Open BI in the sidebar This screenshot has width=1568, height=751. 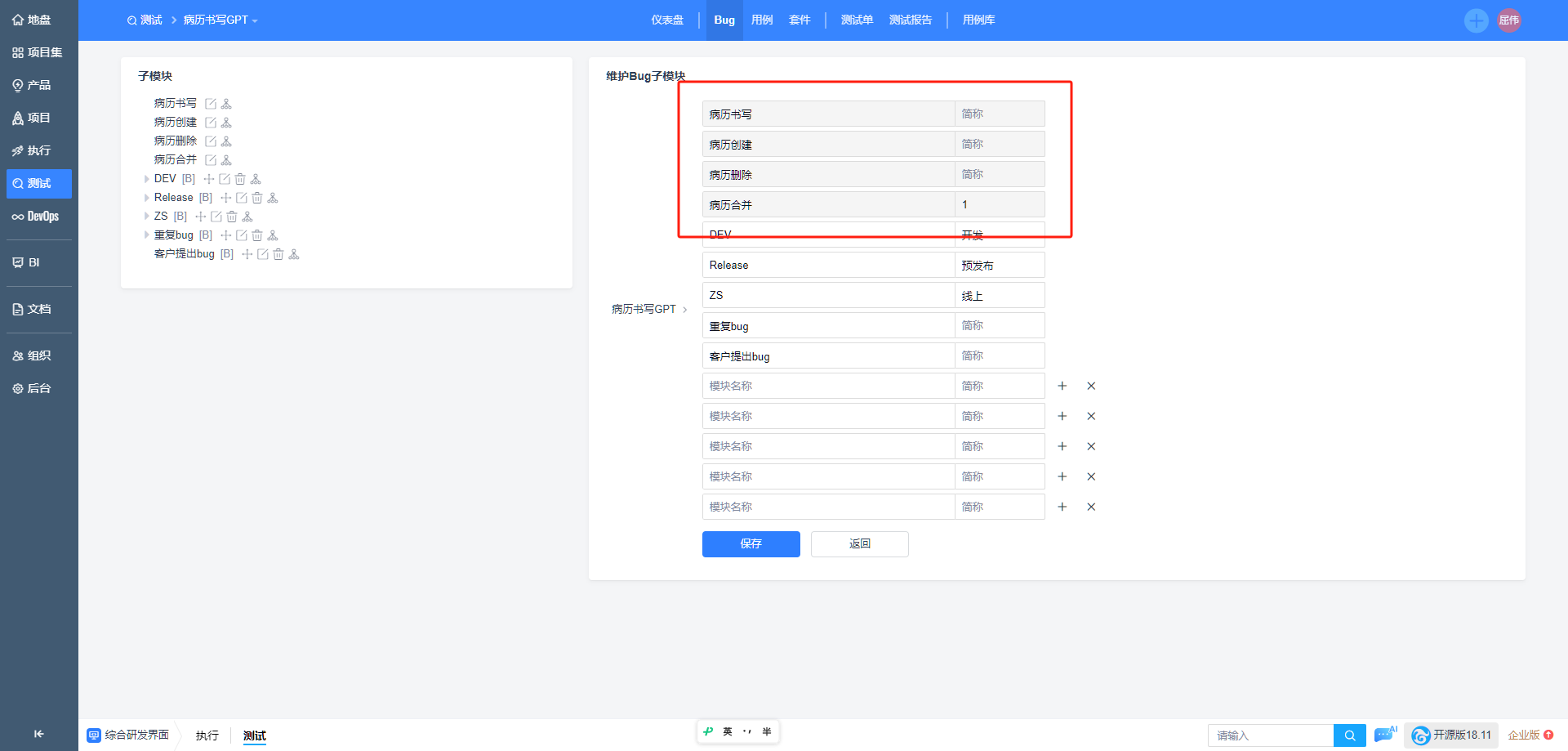pyautogui.click(x=39, y=262)
